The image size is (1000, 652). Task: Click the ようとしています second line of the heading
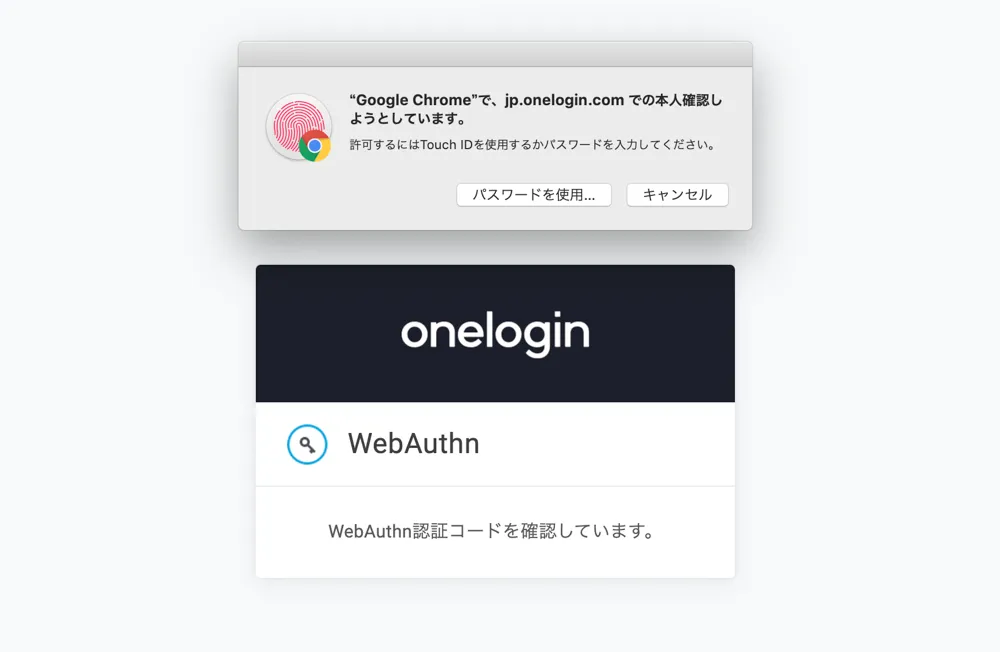(x=408, y=119)
